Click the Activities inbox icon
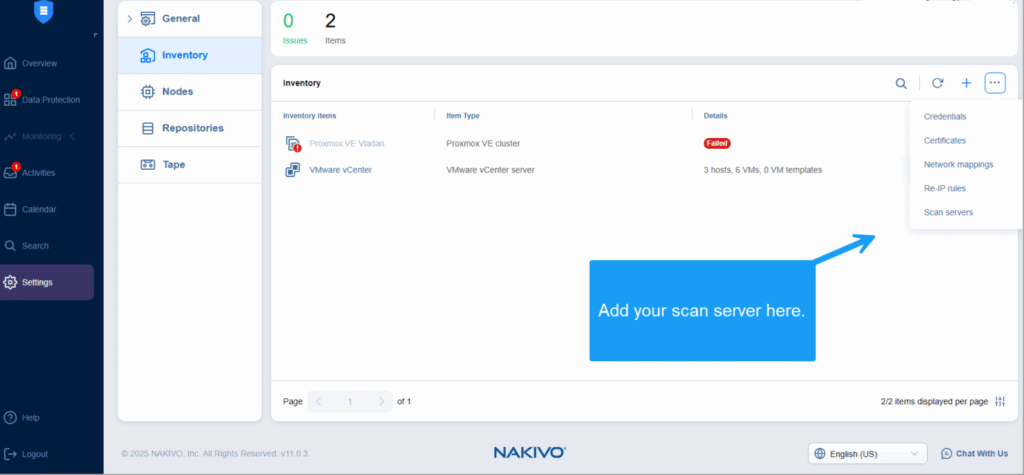The width and height of the screenshot is (1024, 475). pyautogui.click(x=10, y=173)
